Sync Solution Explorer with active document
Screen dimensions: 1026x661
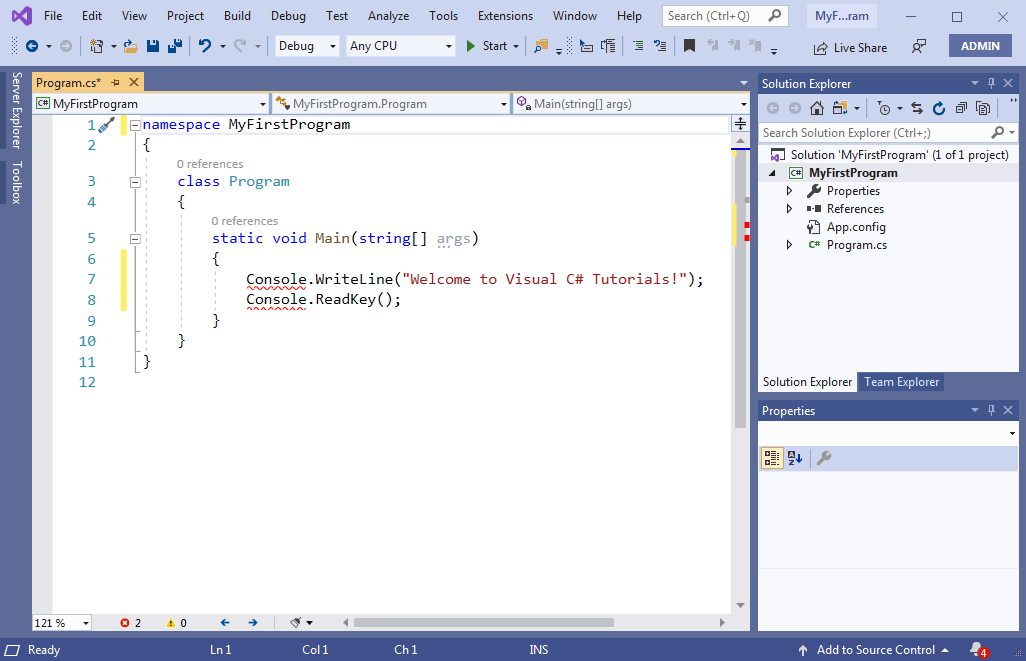(918, 108)
